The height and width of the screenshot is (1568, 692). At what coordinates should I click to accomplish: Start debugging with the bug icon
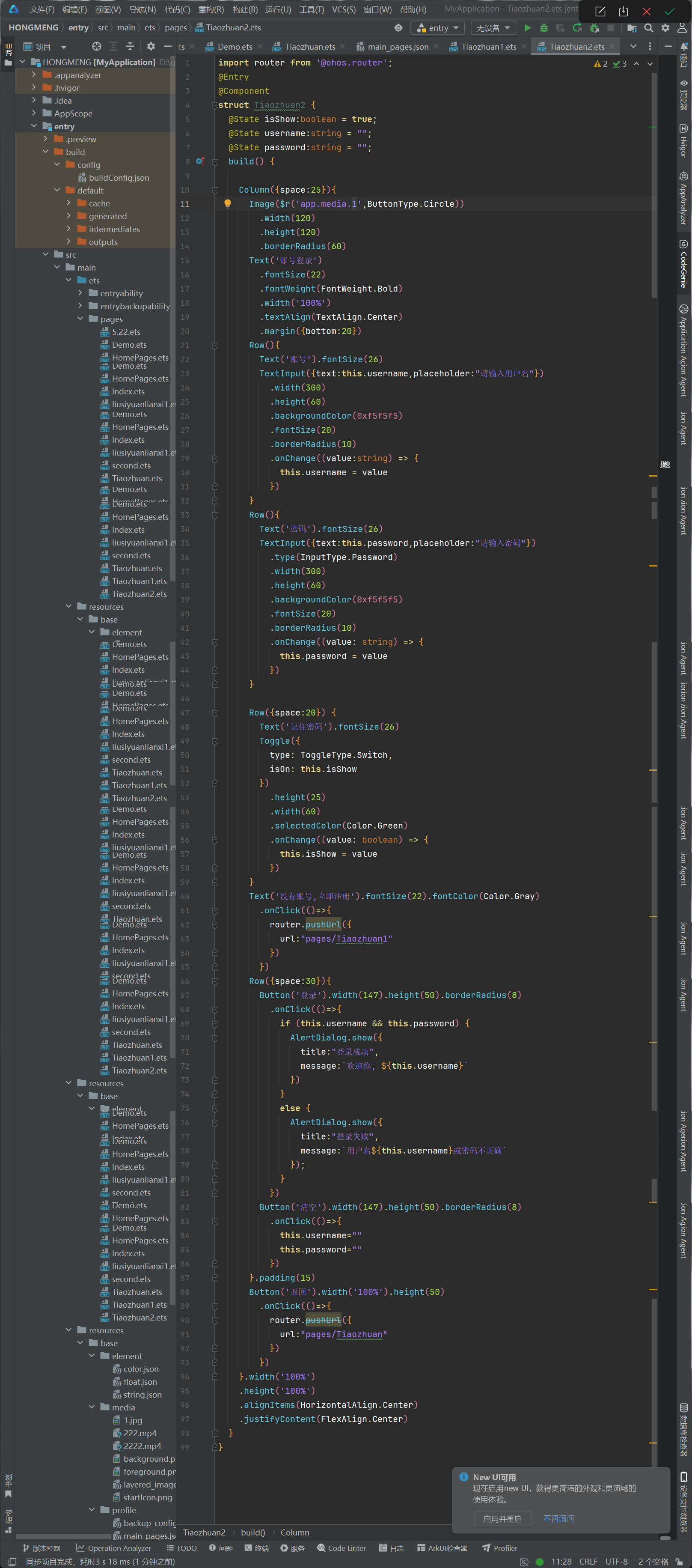pos(544,28)
